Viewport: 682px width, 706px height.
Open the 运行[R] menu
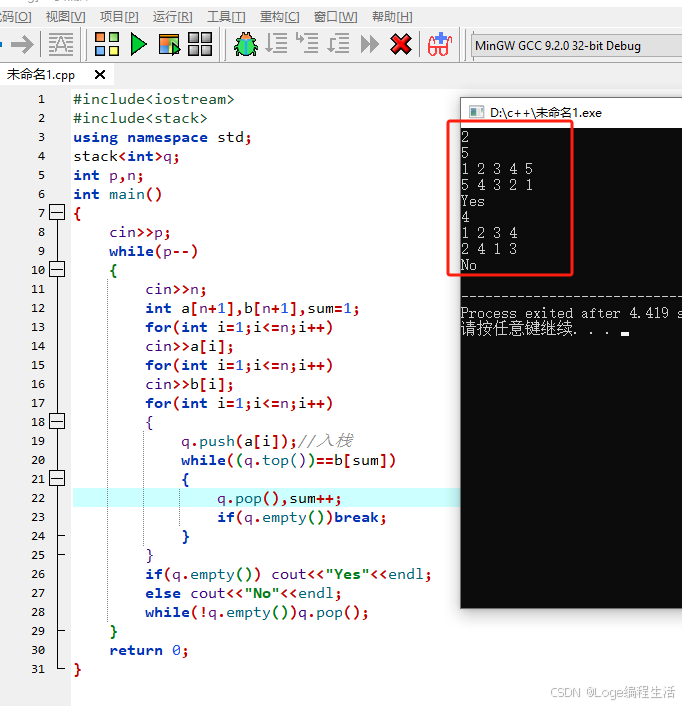172,17
